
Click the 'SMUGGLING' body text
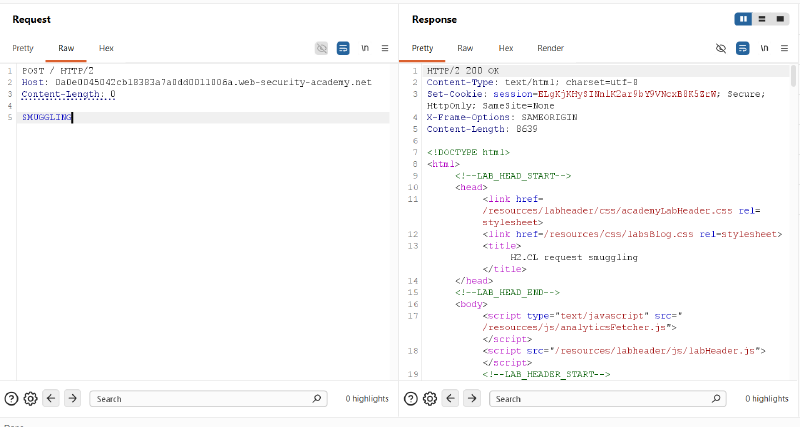point(46,117)
